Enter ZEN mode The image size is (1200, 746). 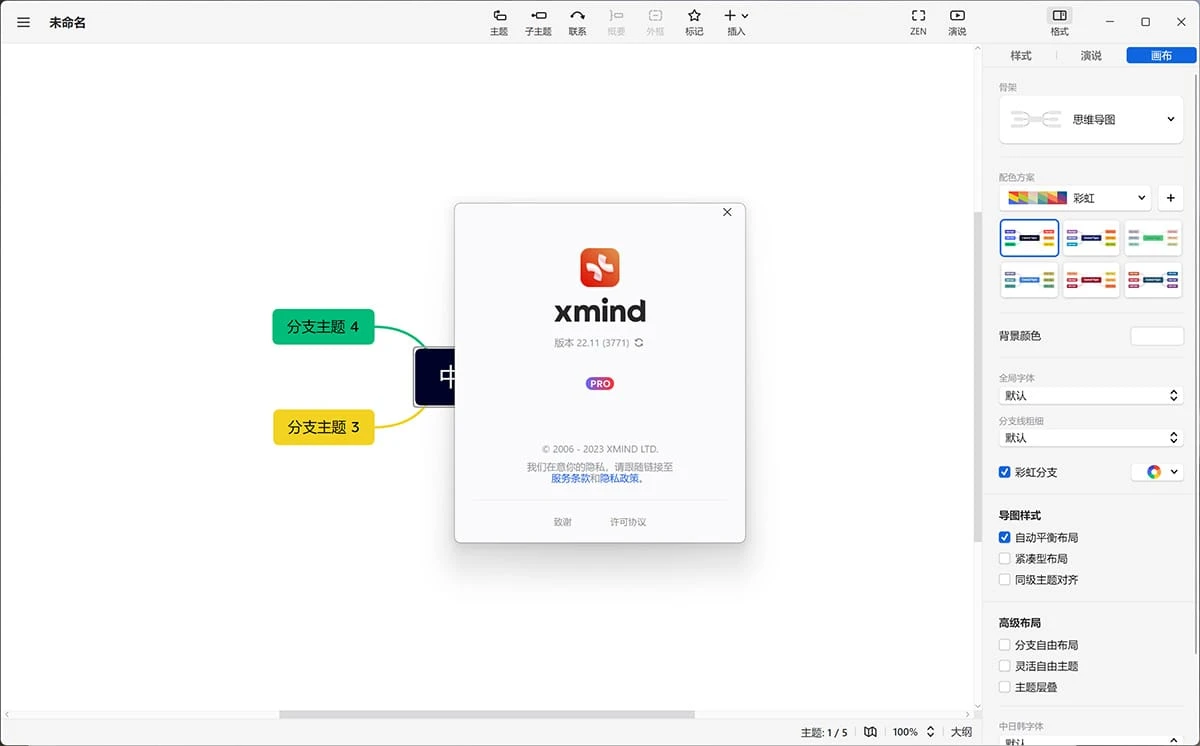pyautogui.click(x=917, y=22)
